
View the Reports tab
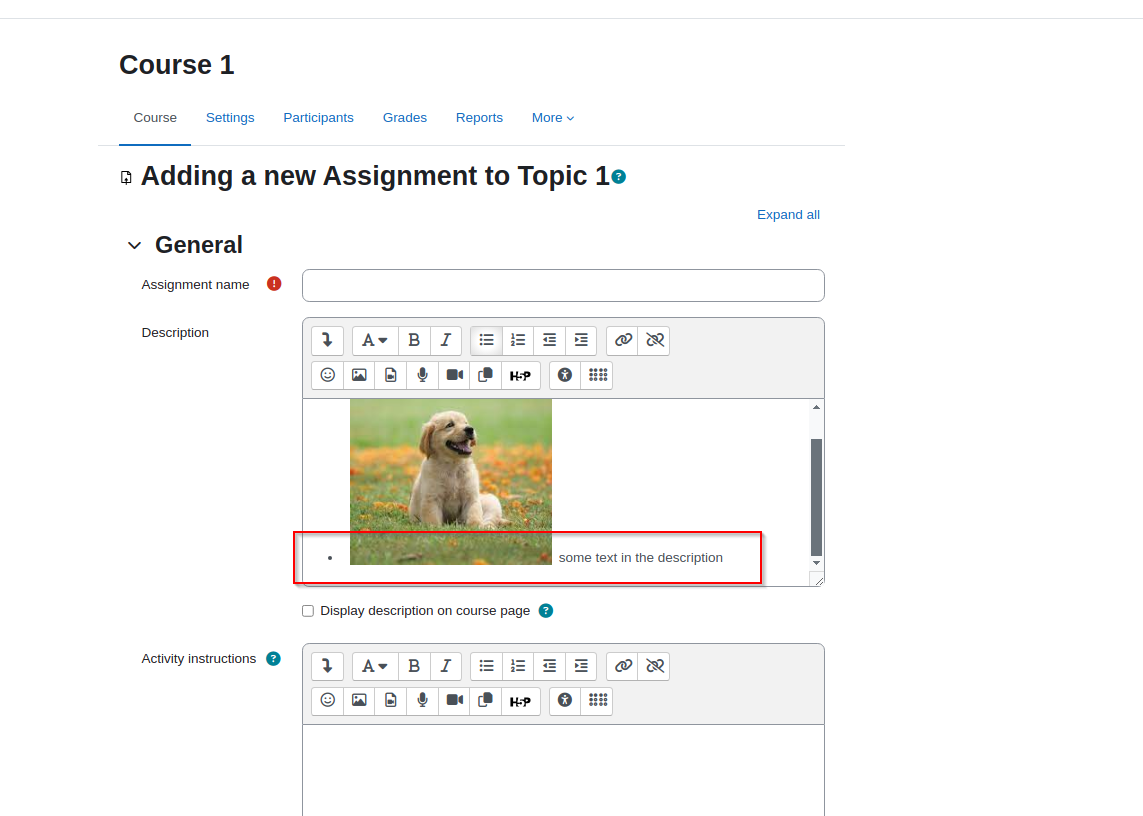pos(479,118)
